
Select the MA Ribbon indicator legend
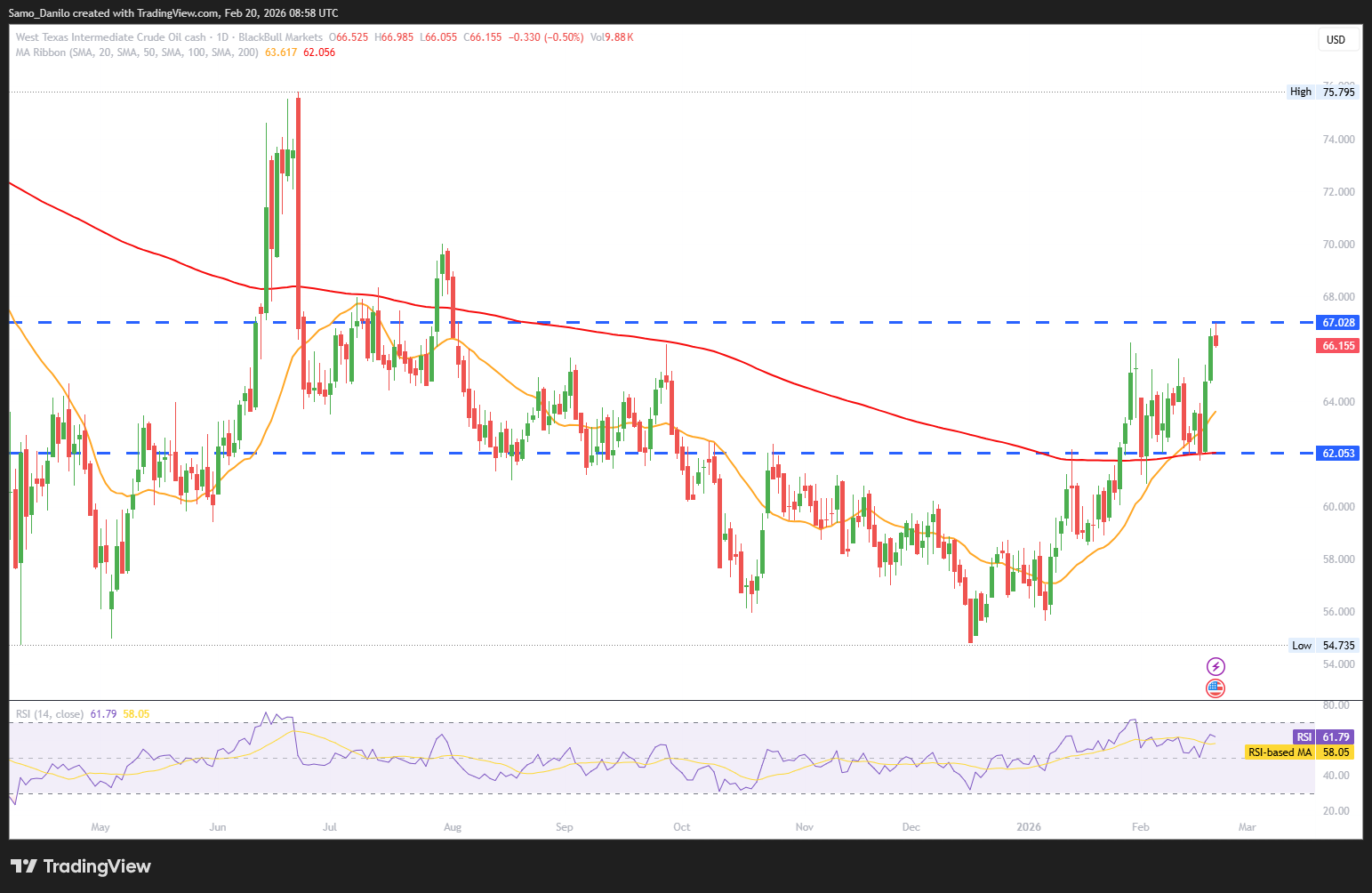[137, 52]
